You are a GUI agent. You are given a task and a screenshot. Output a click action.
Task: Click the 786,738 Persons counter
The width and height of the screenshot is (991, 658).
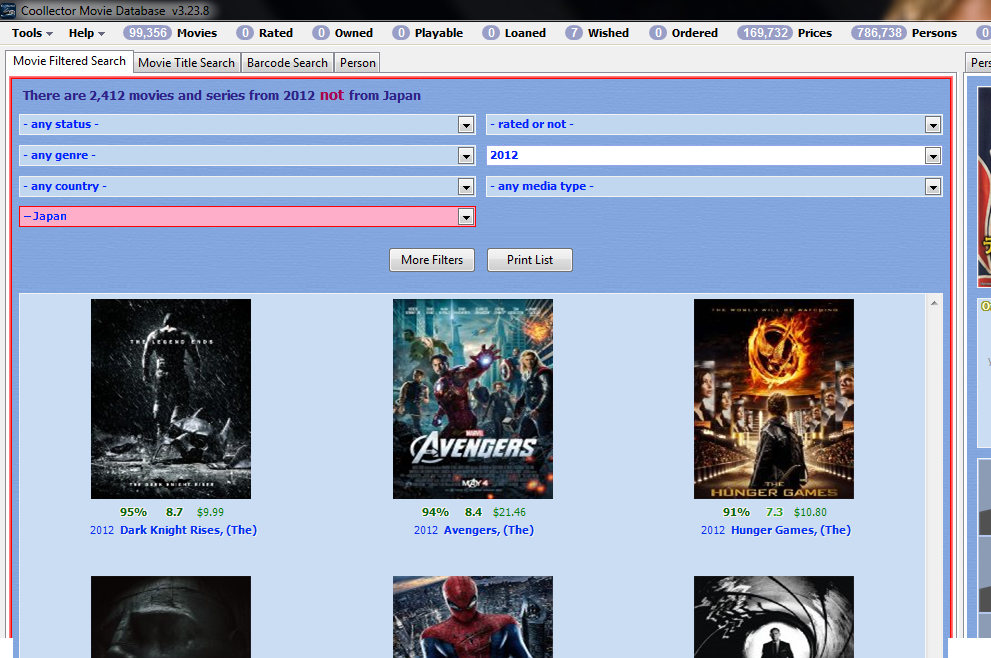[x=904, y=33]
